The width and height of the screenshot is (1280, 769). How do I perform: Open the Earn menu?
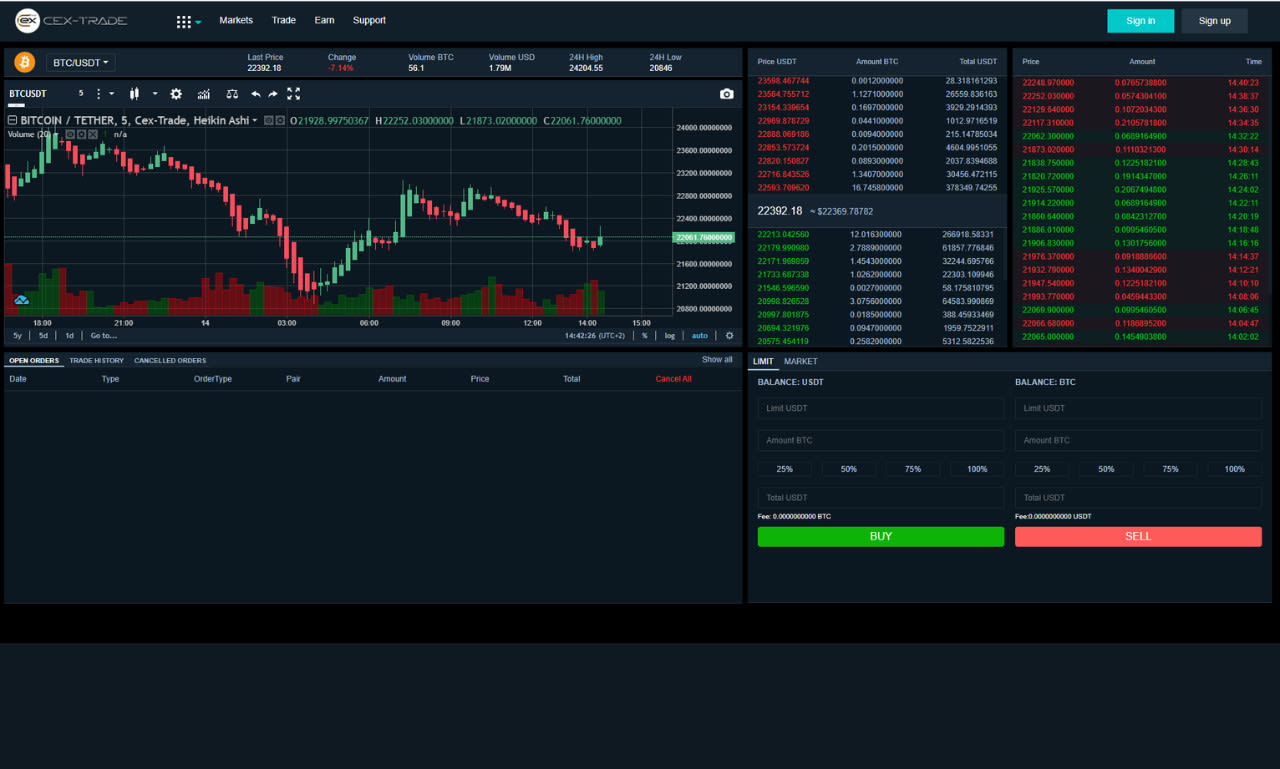coord(324,20)
